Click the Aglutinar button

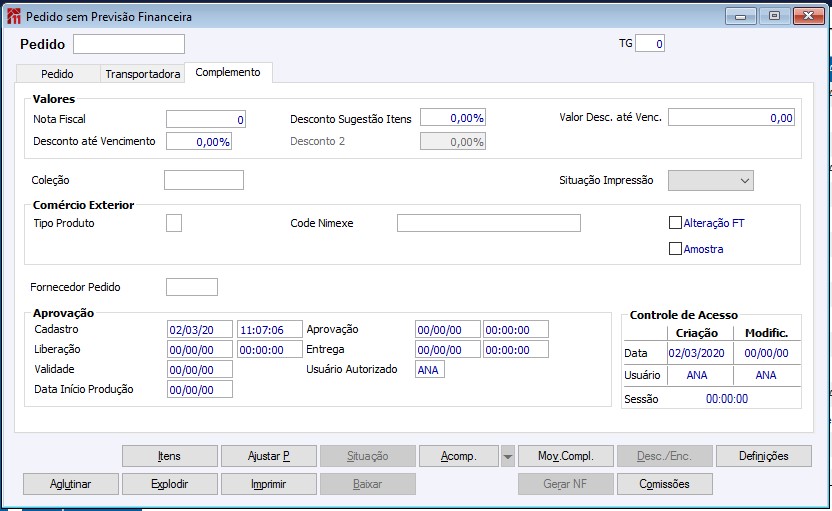pos(71,484)
